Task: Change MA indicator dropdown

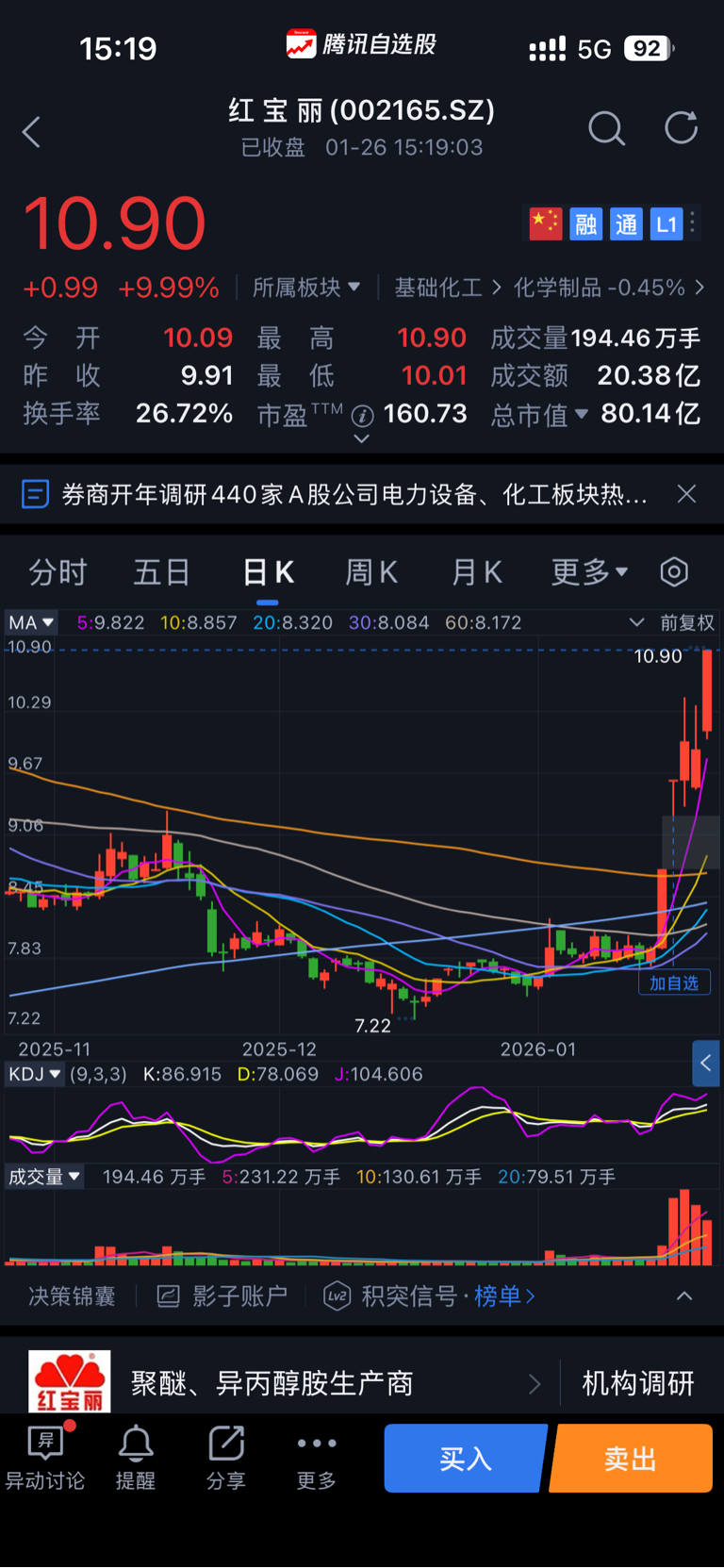Action: click(x=31, y=622)
